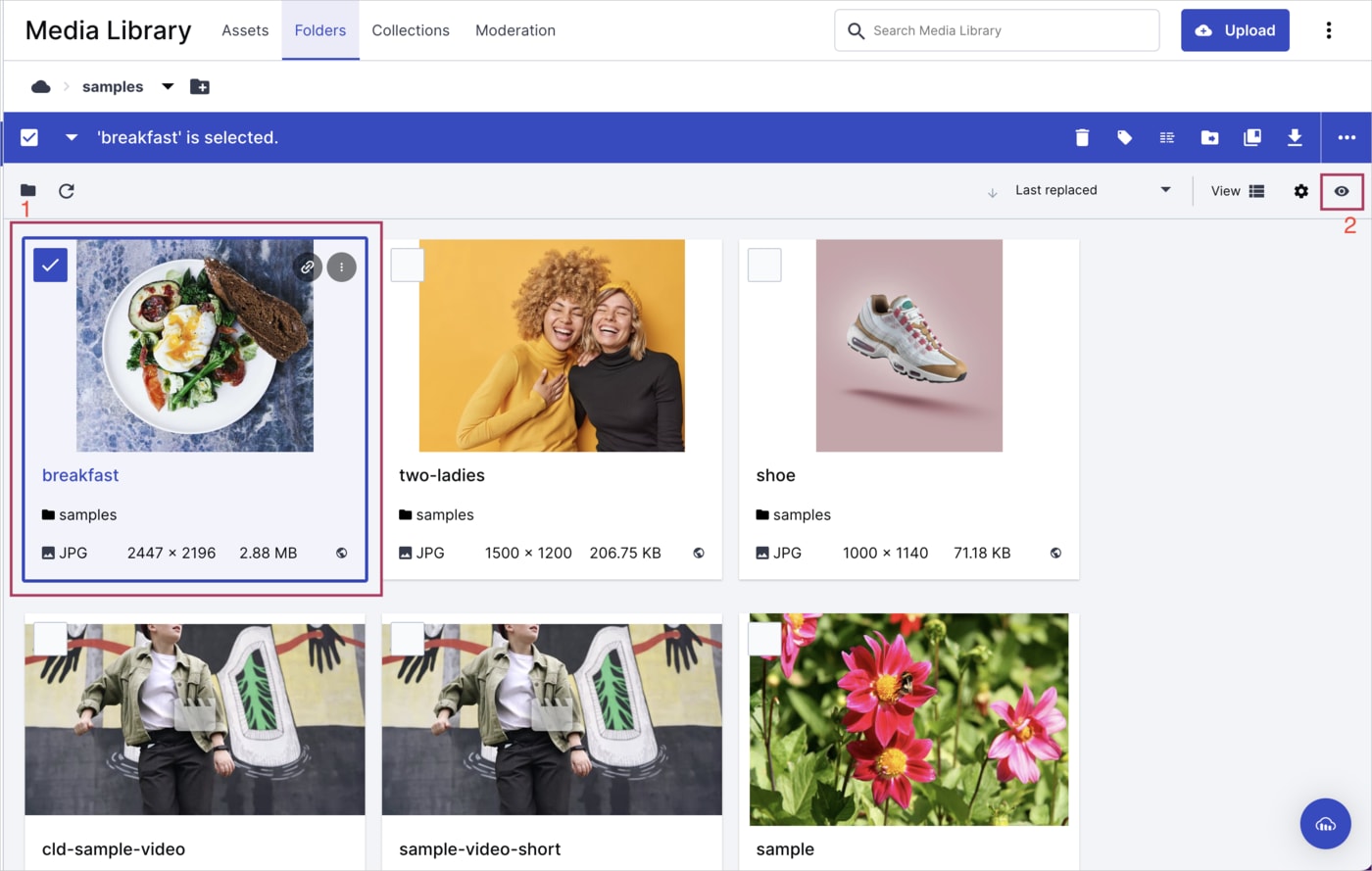
Task: Click the copy link icon on breakfast
Action: coord(308,266)
